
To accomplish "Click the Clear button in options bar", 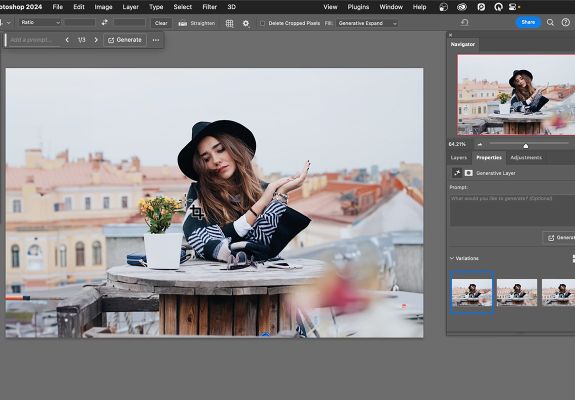I will click(x=161, y=23).
